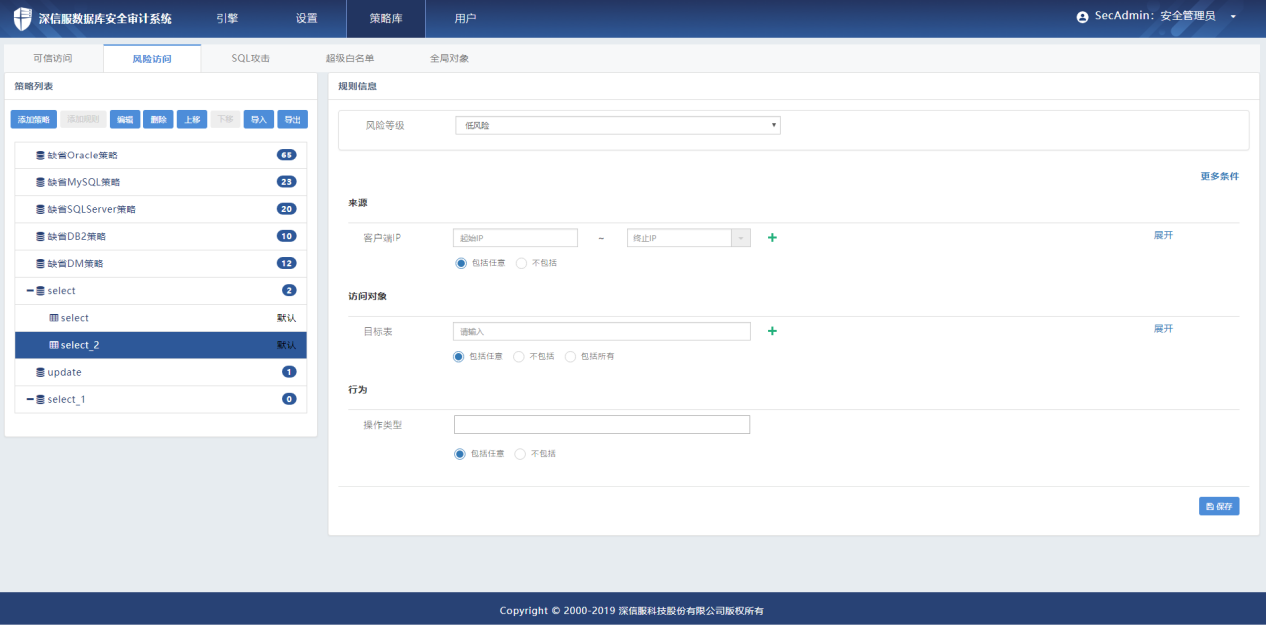Click the green plus next to 终止IP
Screen dimensions: 1266x626
[x=772, y=238]
